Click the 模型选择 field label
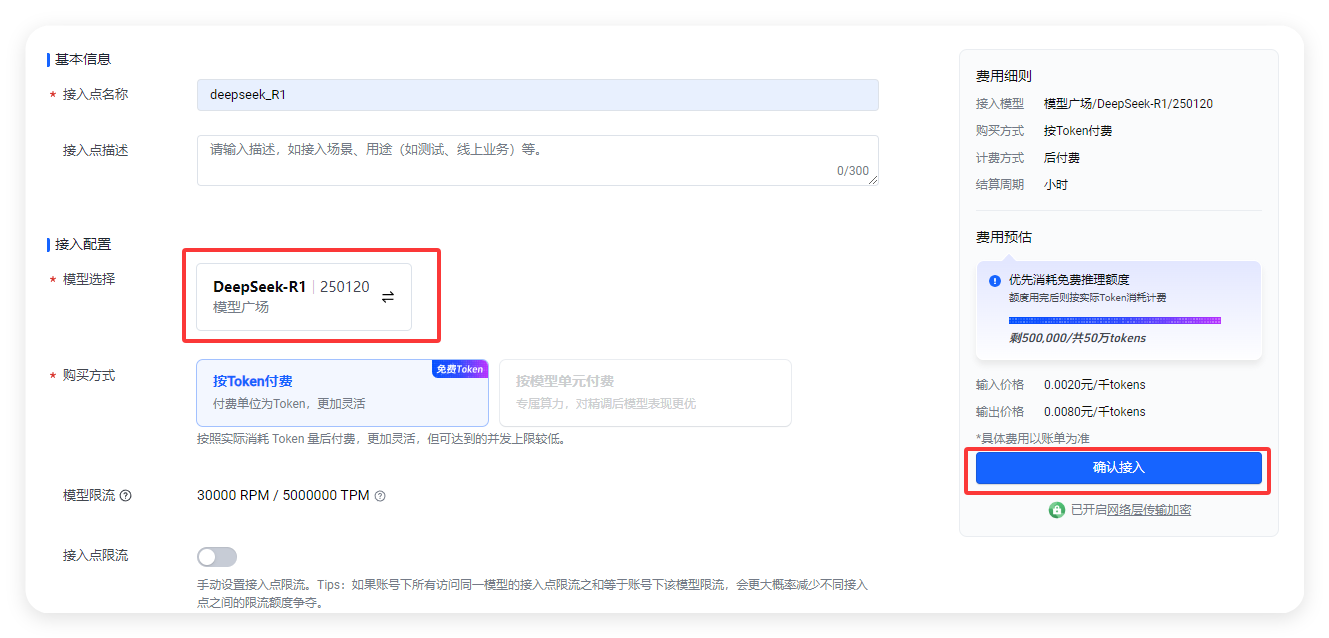Screen dimensions: 1329x638 pos(89,280)
